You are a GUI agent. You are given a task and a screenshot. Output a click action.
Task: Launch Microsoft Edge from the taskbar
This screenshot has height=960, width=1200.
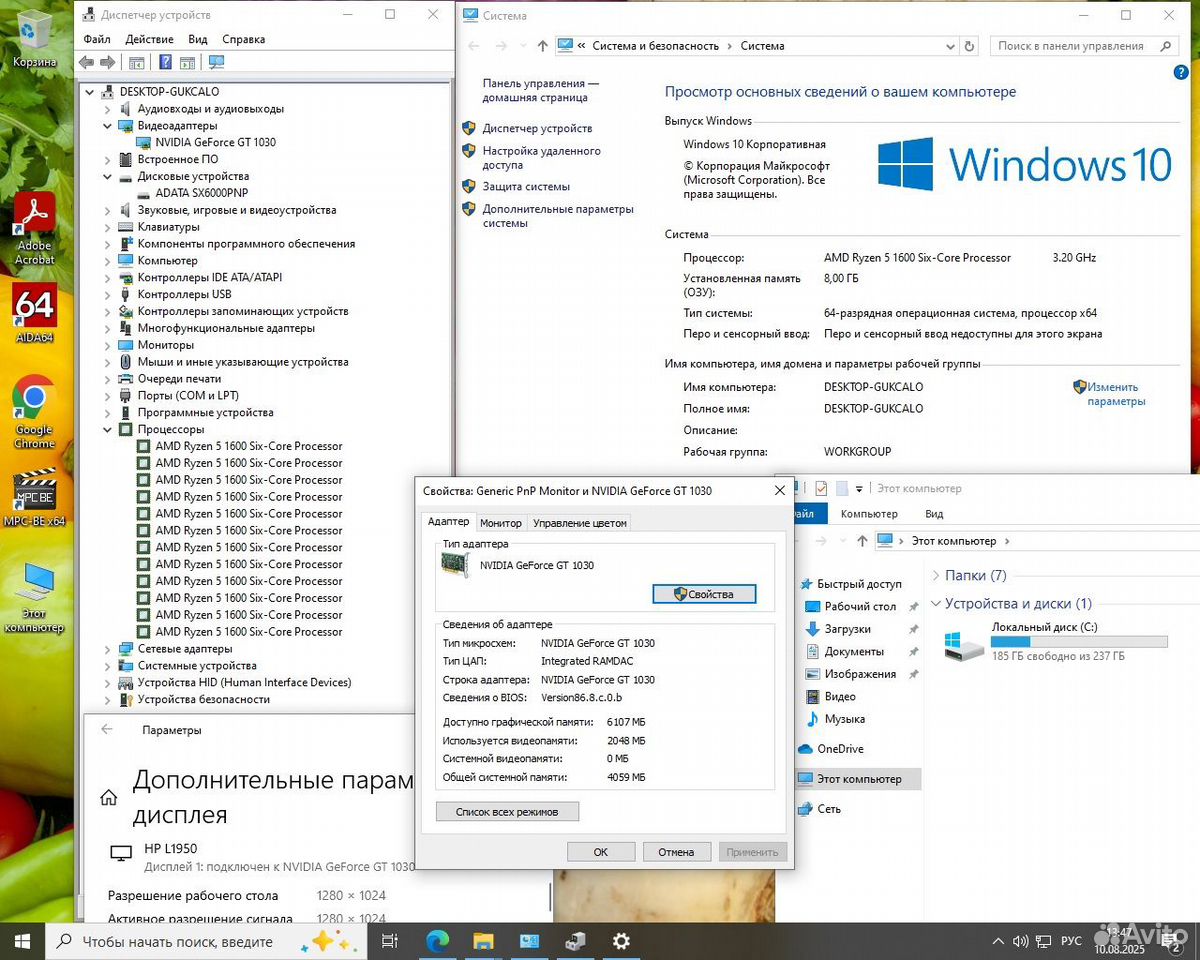[437, 941]
